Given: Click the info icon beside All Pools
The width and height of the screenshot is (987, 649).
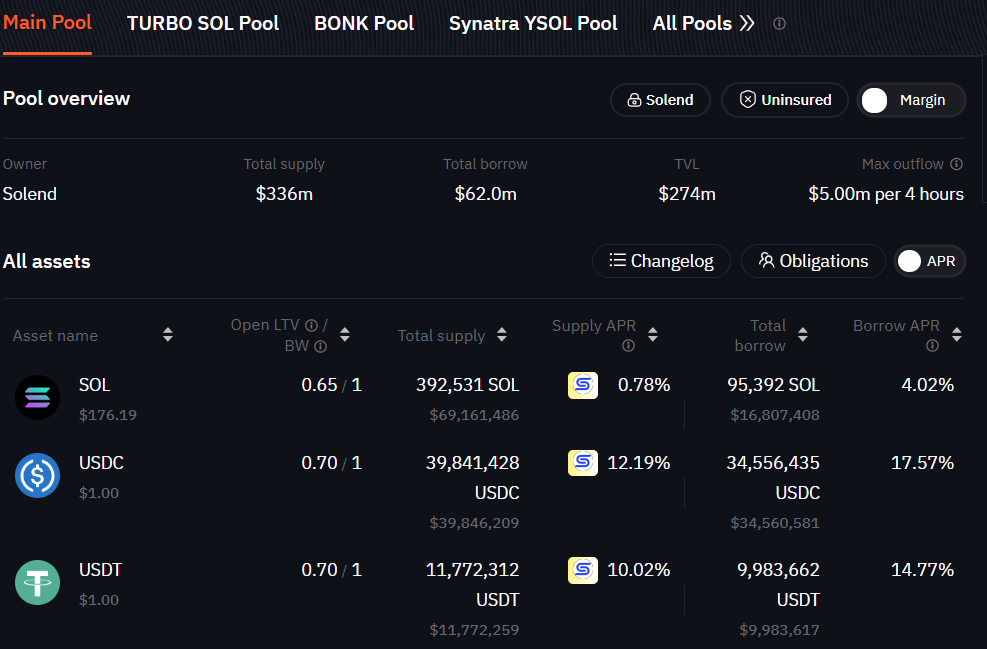Looking at the screenshot, I should [779, 24].
